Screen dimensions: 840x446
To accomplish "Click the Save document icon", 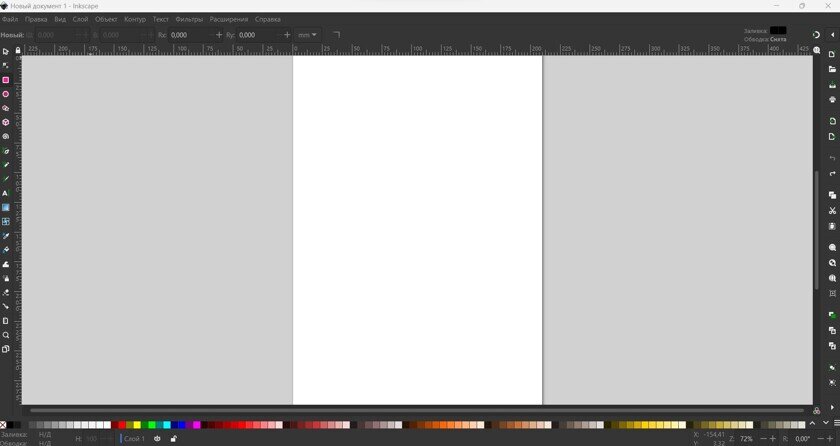I will click(832, 85).
